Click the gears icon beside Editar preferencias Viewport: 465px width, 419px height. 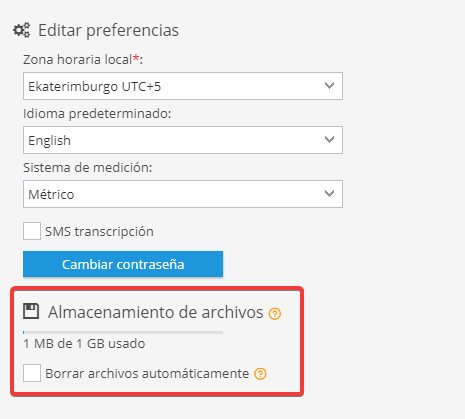[x=22, y=30]
